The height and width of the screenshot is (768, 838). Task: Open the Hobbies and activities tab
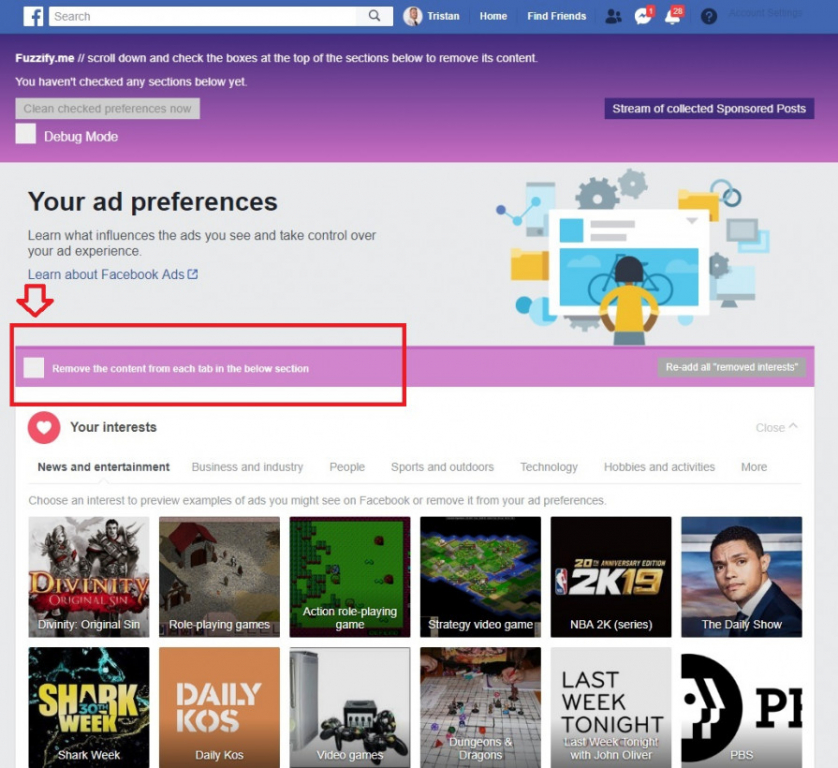tap(659, 467)
